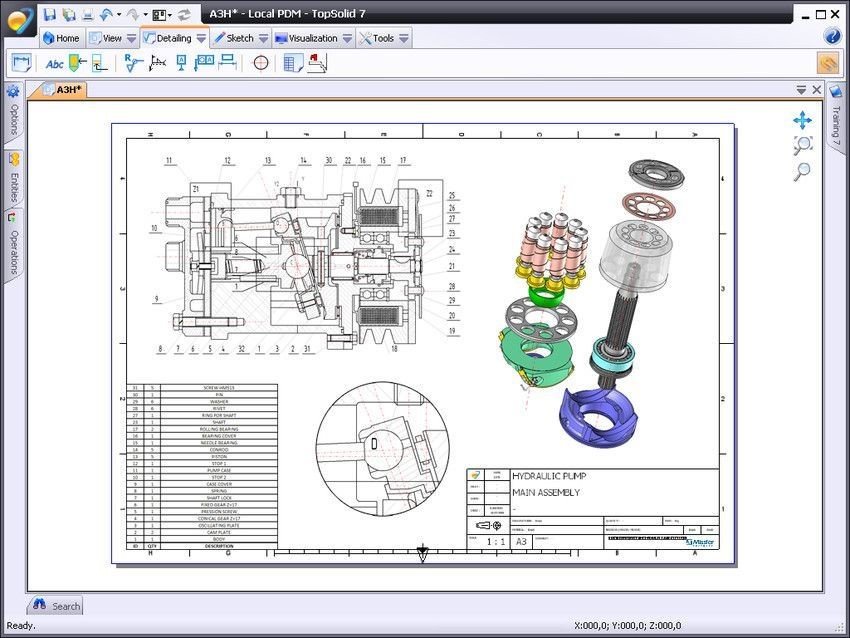Select the R roughness symbol tool
This screenshot has height=638, width=850.
(x=133, y=63)
